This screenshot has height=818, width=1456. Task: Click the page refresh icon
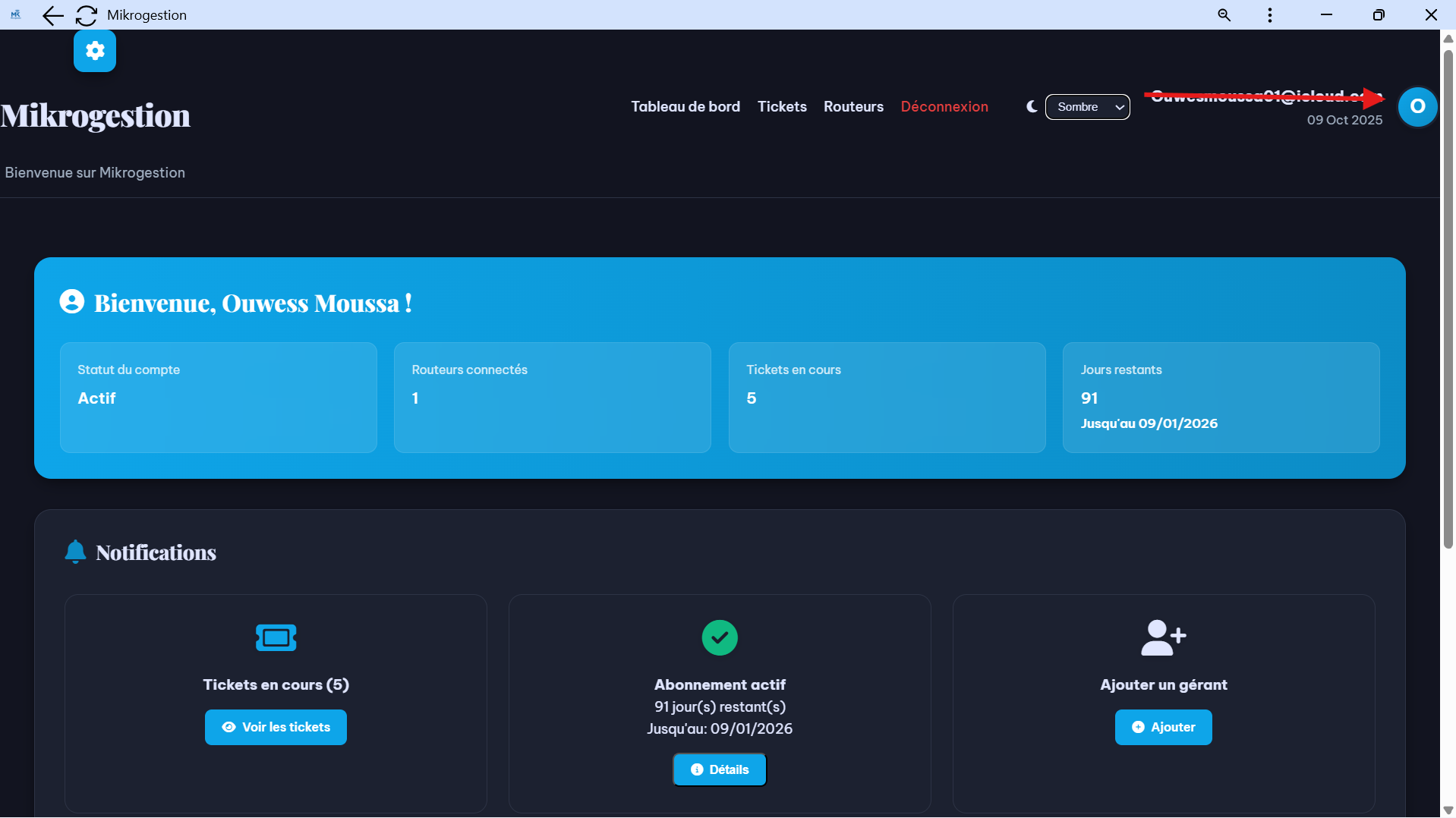point(86,15)
